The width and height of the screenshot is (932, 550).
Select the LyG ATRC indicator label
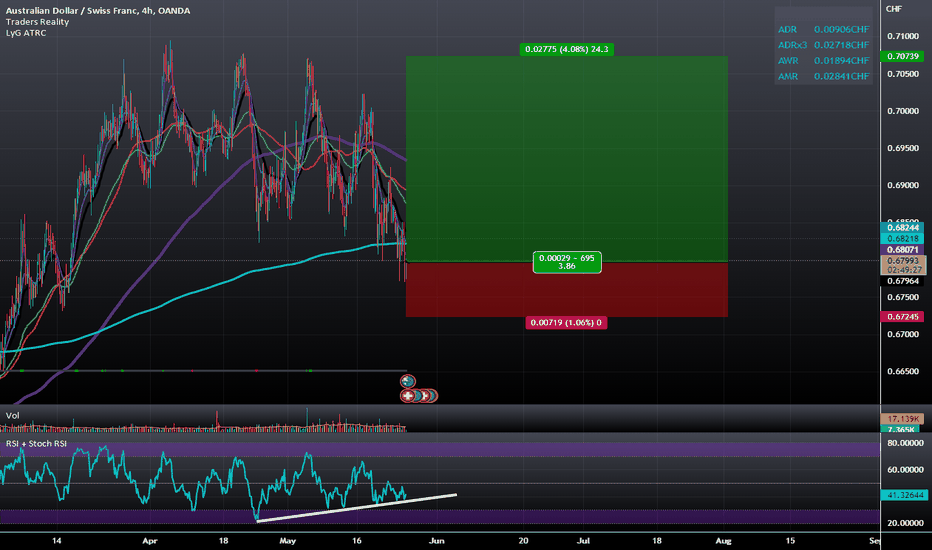[x=26, y=33]
